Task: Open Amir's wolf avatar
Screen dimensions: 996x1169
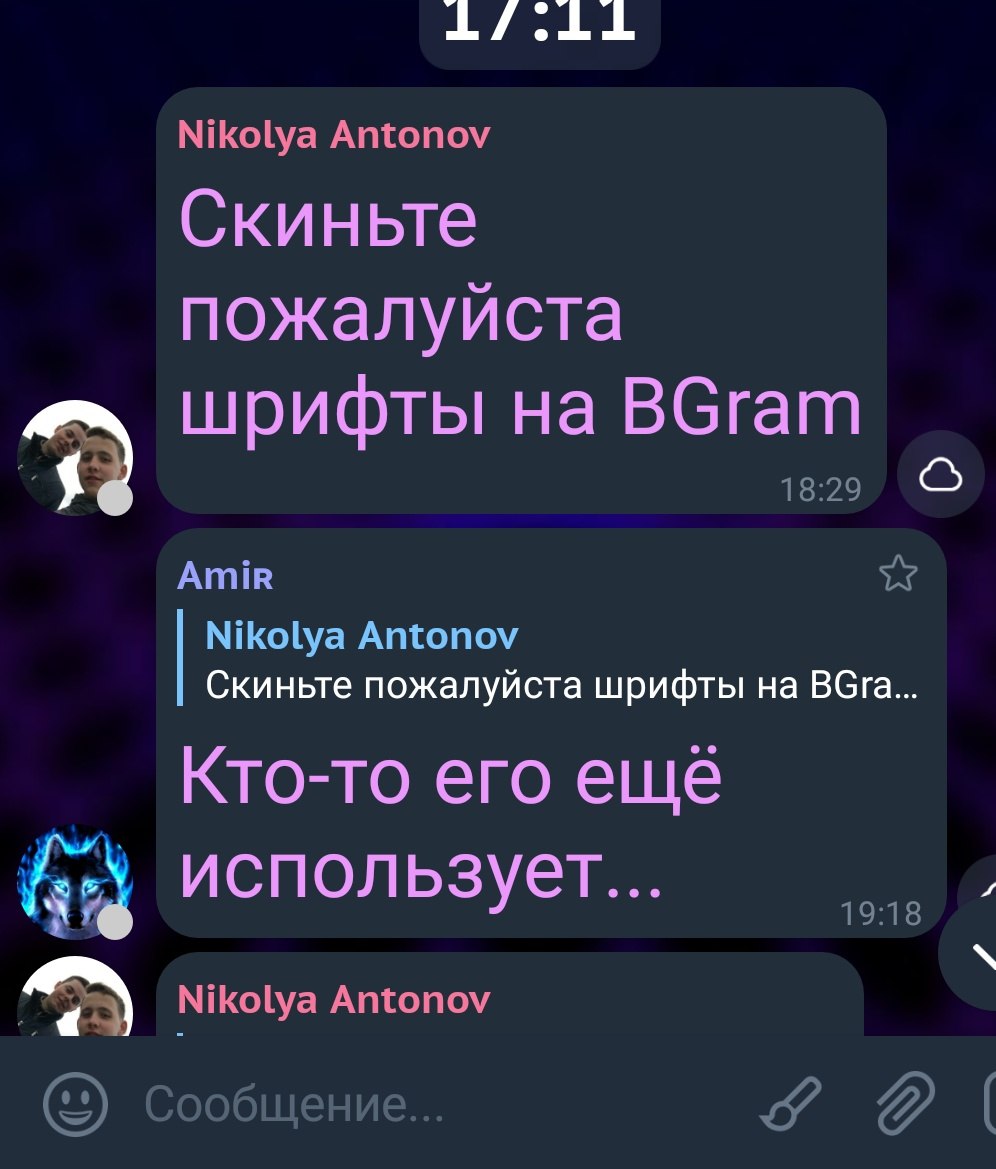Action: click(x=75, y=881)
